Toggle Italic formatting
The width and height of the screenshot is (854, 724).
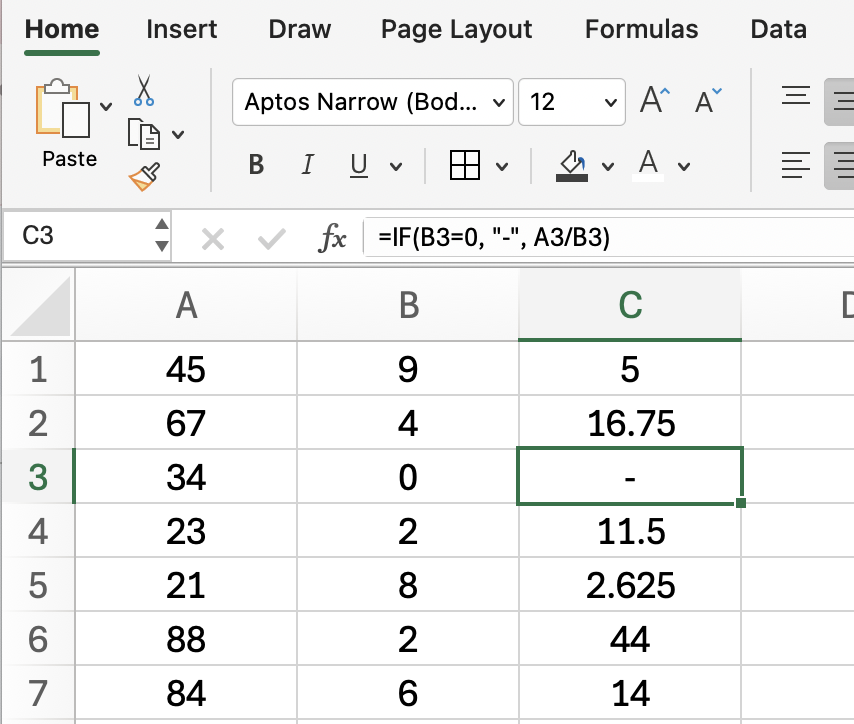[x=308, y=165]
